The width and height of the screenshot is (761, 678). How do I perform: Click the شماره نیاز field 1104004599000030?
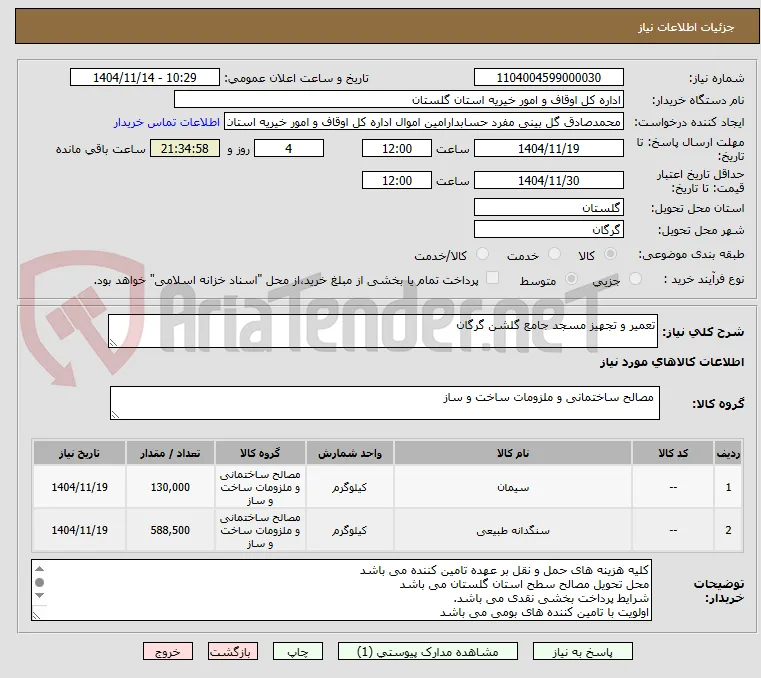[548, 78]
